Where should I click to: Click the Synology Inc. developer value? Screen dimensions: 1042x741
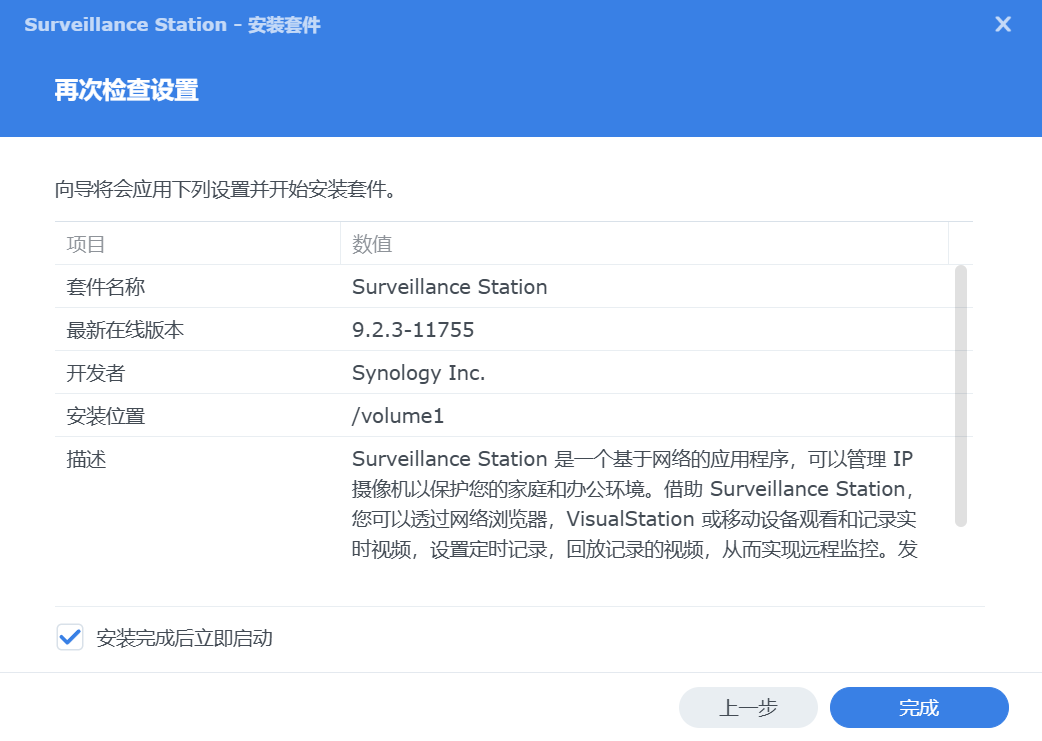point(419,373)
